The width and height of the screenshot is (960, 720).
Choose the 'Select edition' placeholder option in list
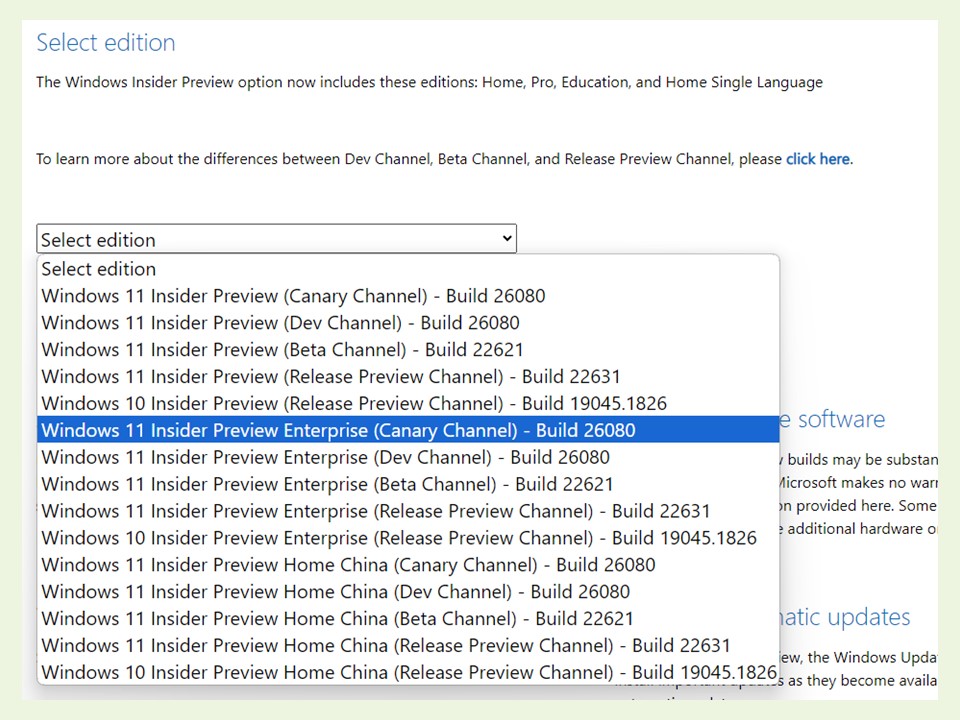pos(408,269)
